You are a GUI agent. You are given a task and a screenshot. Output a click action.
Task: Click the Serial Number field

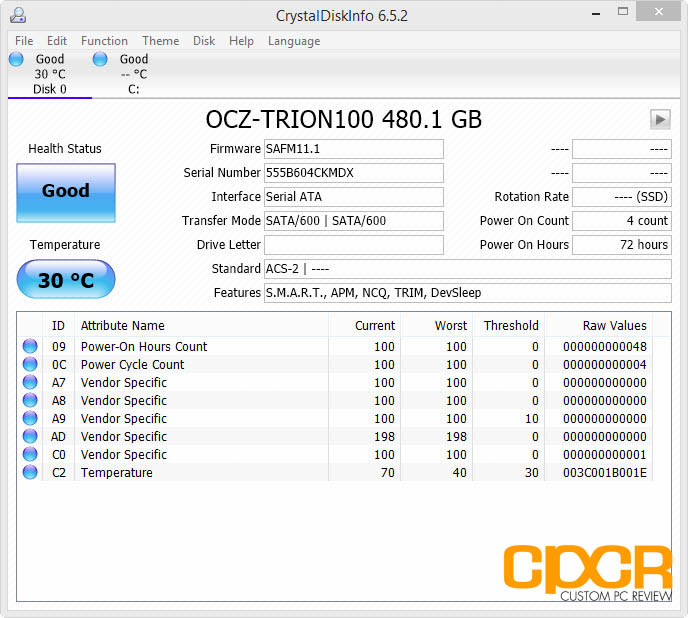(354, 173)
